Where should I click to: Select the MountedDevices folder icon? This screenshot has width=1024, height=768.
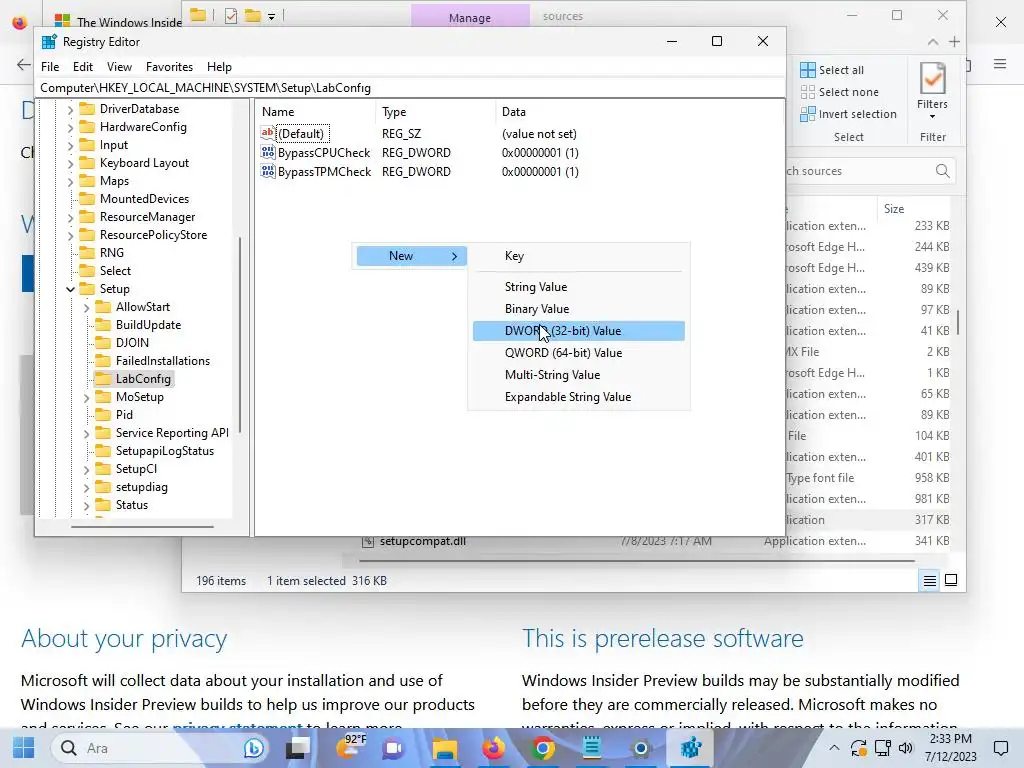[x=87, y=199]
